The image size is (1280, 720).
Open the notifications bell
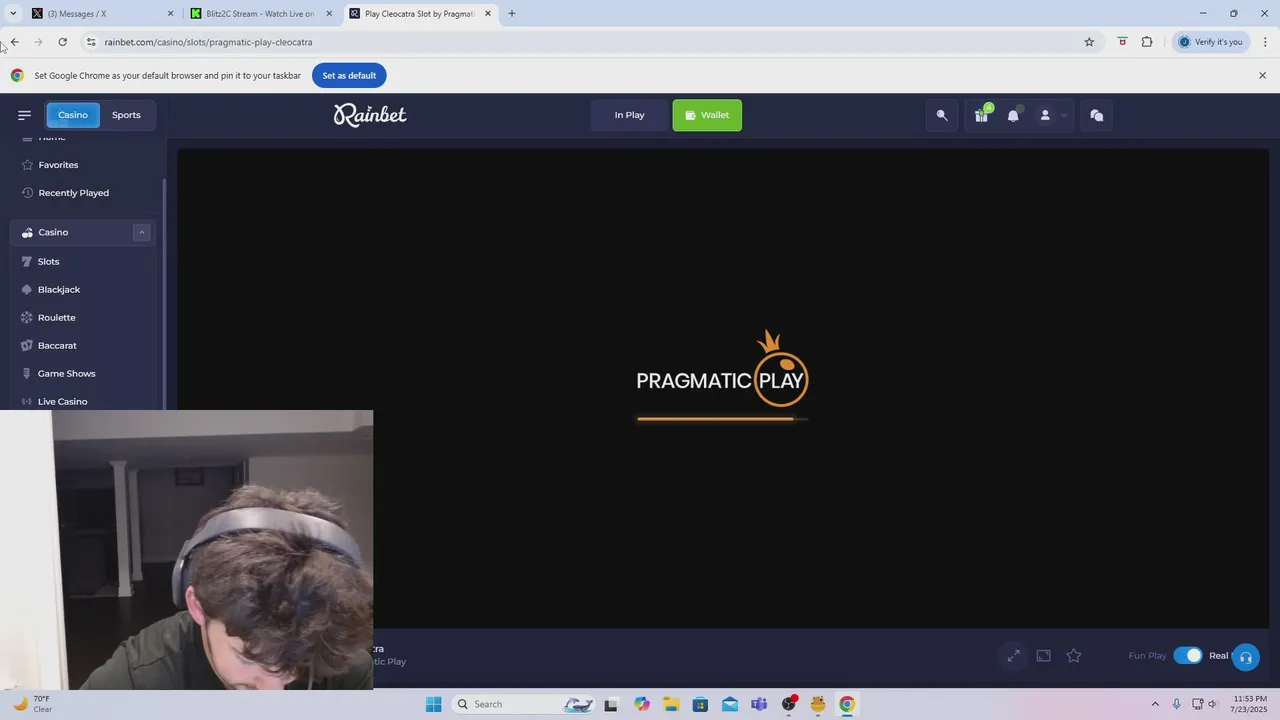pos(1013,115)
